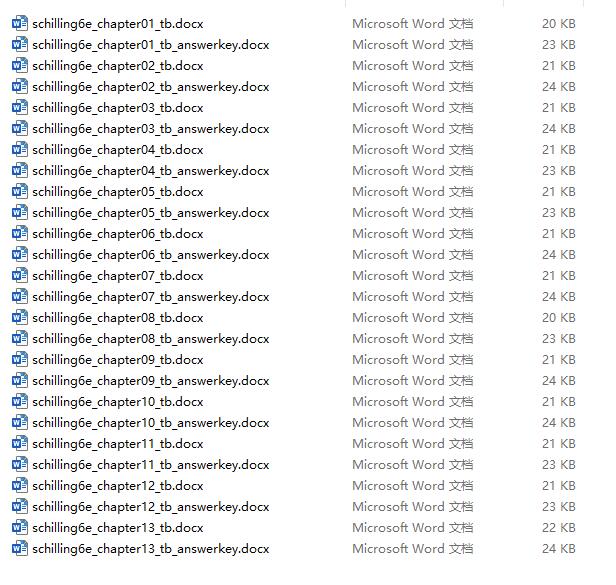Select file name schilling6e_chapter13_tb.docx
This screenshot has width=616, height=585.
[118, 528]
